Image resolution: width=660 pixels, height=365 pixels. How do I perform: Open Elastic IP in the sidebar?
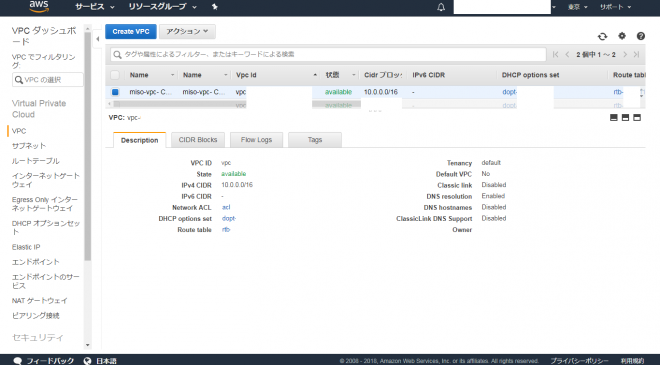pyautogui.click(x=26, y=247)
